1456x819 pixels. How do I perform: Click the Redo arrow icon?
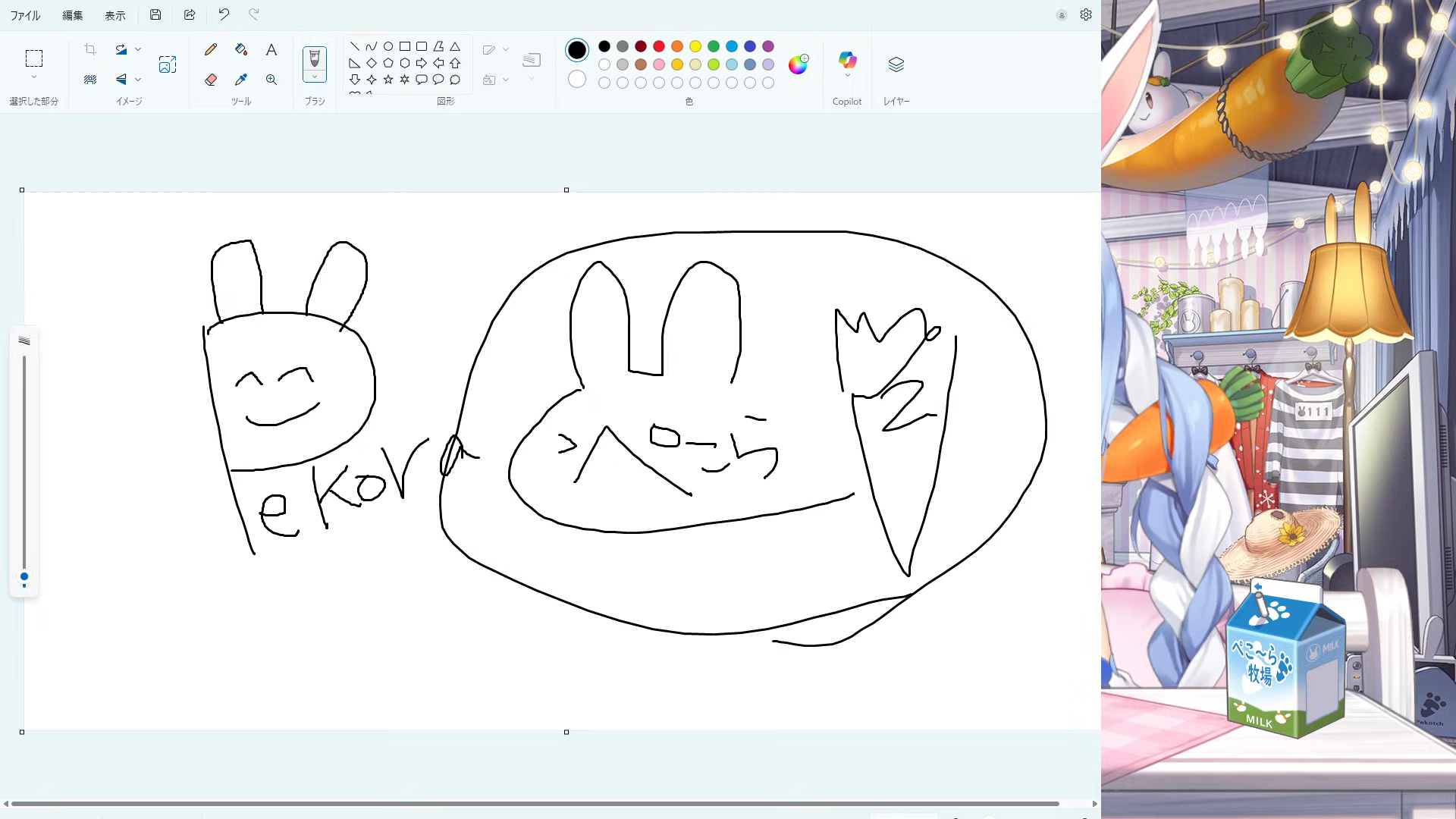coord(254,14)
